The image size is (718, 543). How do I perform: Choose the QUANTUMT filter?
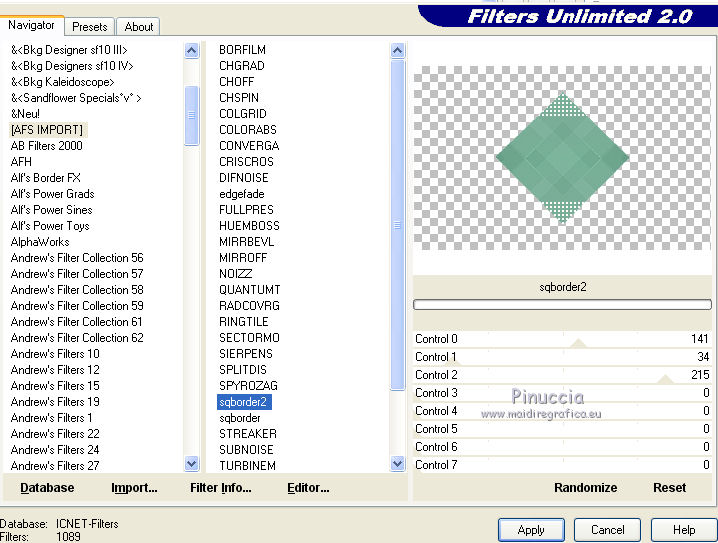tap(250, 290)
